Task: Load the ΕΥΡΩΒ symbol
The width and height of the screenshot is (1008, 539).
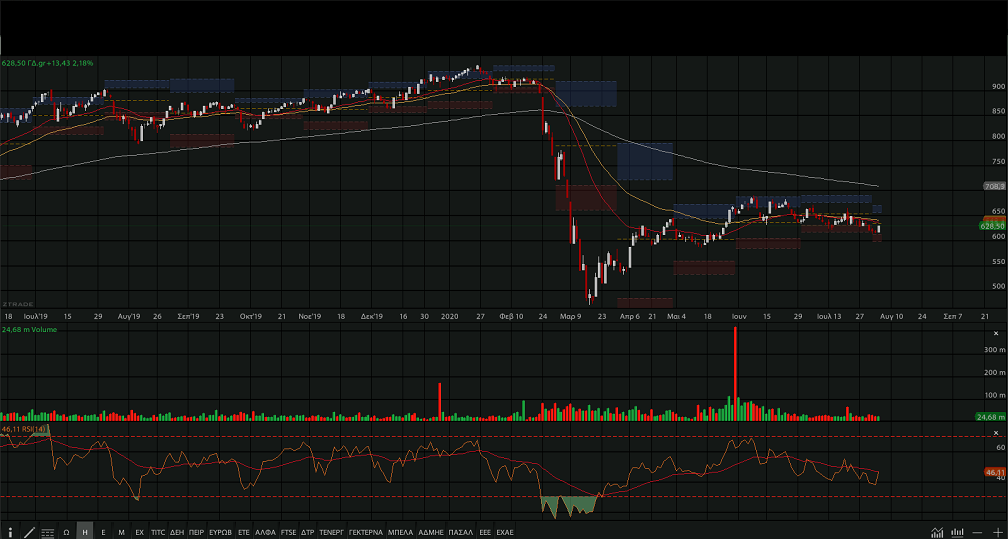Action: (x=220, y=533)
